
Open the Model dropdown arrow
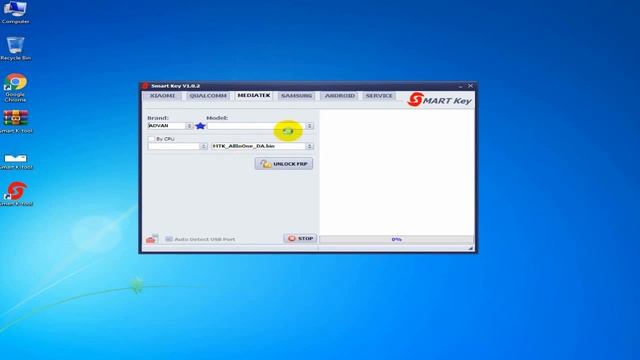[x=309, y=126]
